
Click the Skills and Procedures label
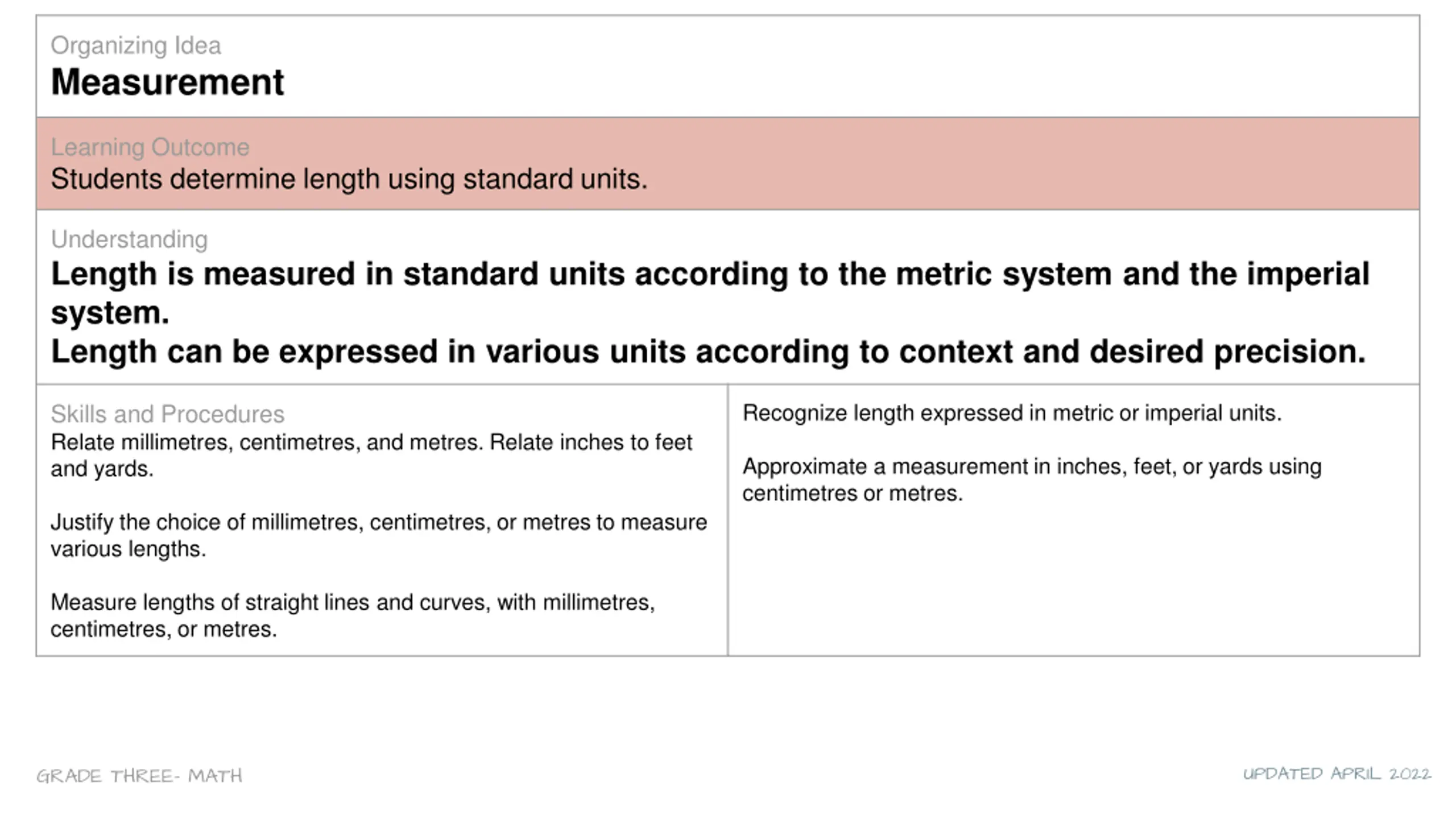pyautogui.click(x=167, y=414)
